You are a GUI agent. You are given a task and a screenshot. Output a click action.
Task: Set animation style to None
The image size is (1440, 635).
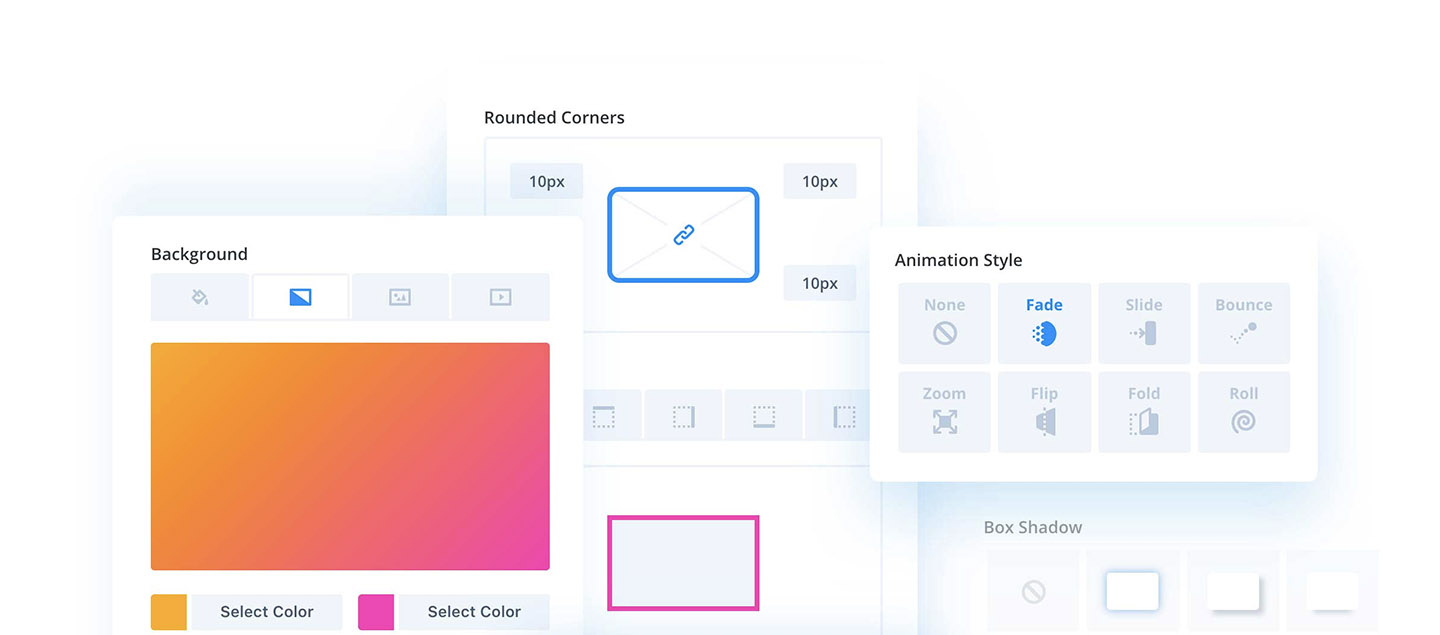[944, 323]
